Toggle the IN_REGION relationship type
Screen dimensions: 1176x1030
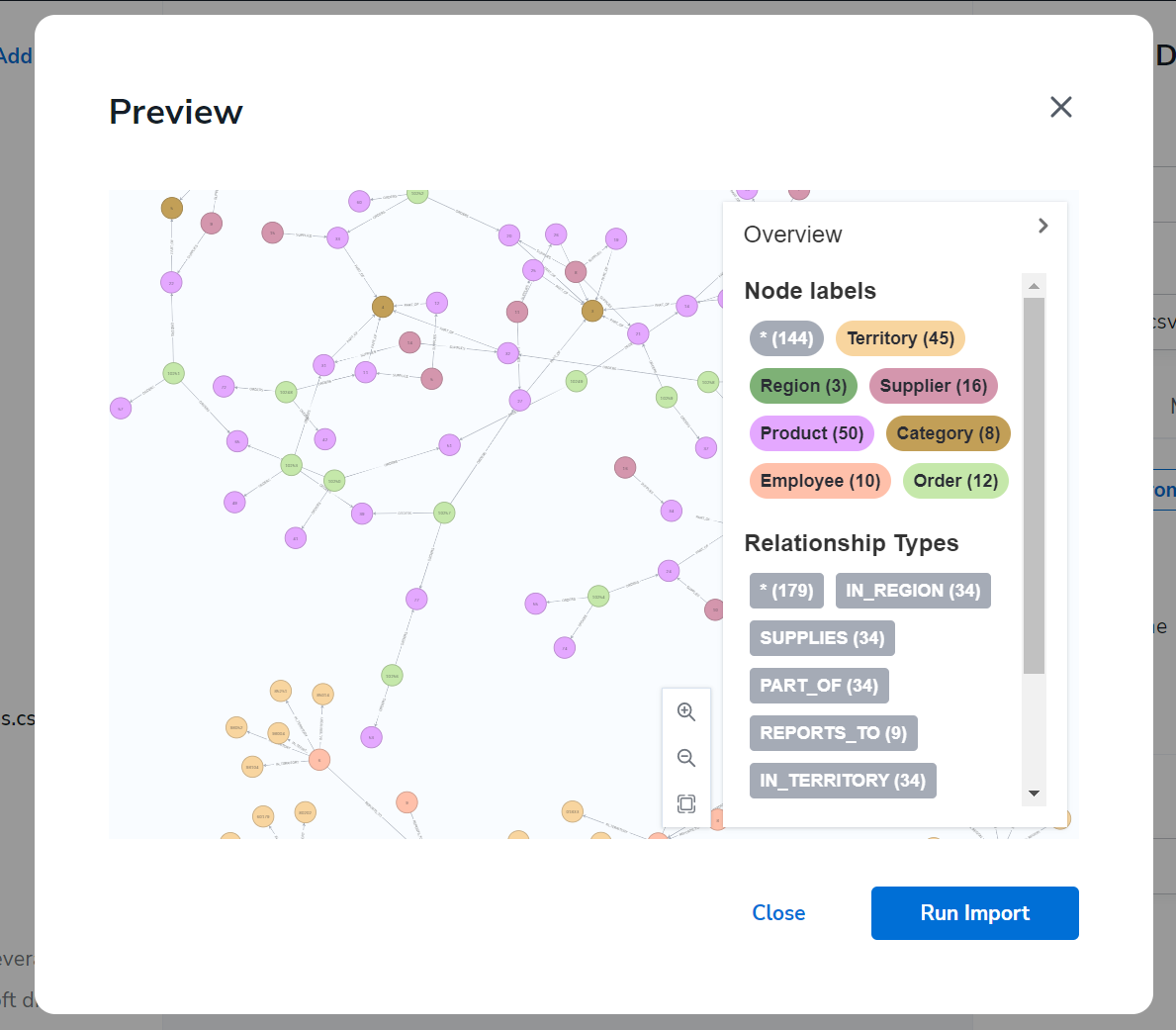913,591
